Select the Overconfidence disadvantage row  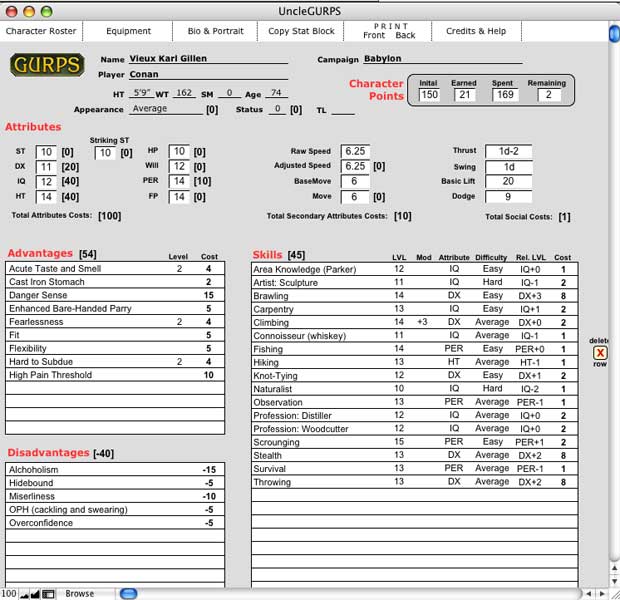115,523
